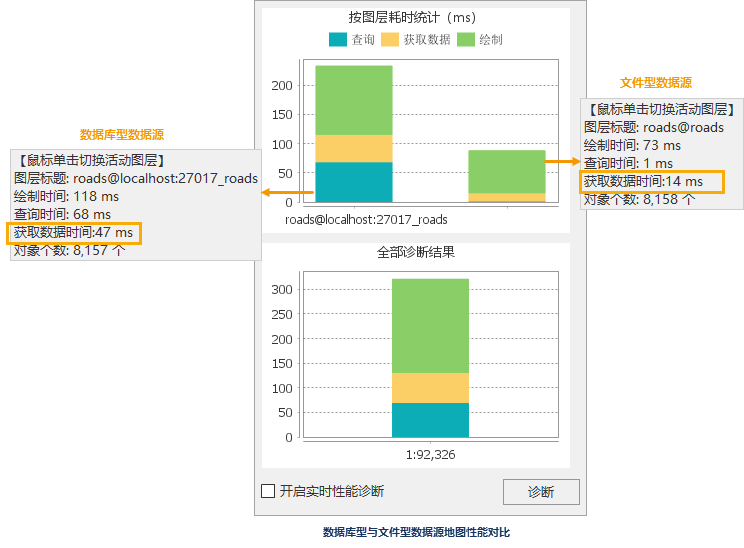Click yellow segment in 全部诊断结果 chart
This screenshot has height=548, width=744.
tap(430, 387)
